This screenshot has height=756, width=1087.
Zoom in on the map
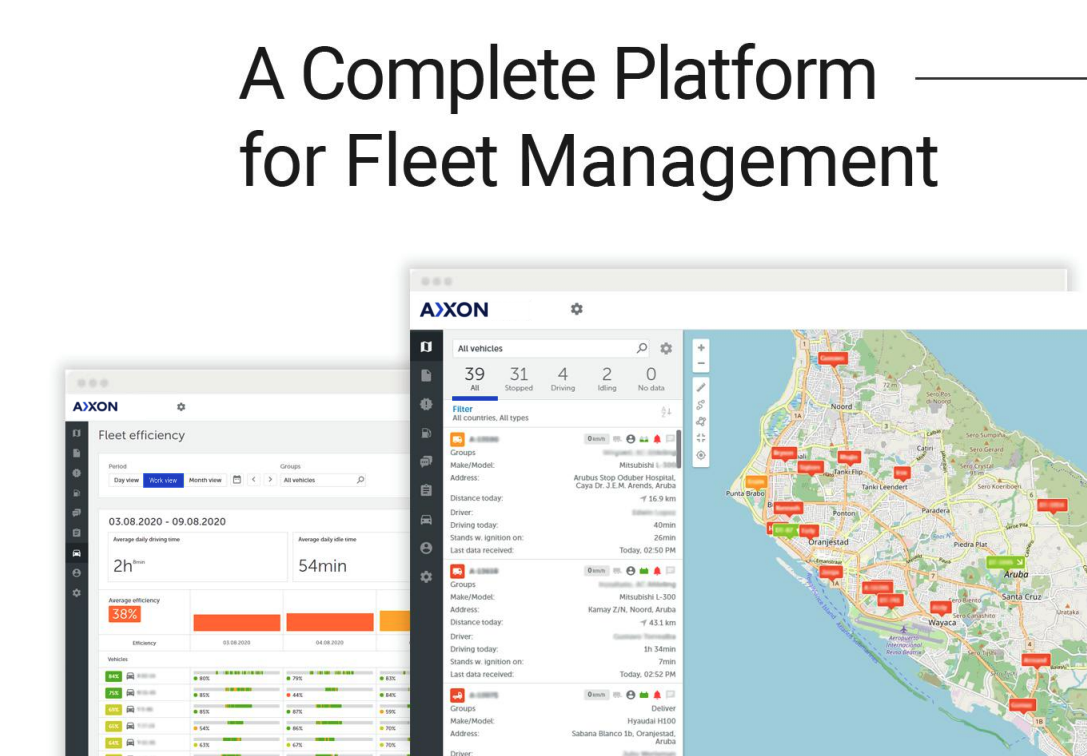point(701,347)
